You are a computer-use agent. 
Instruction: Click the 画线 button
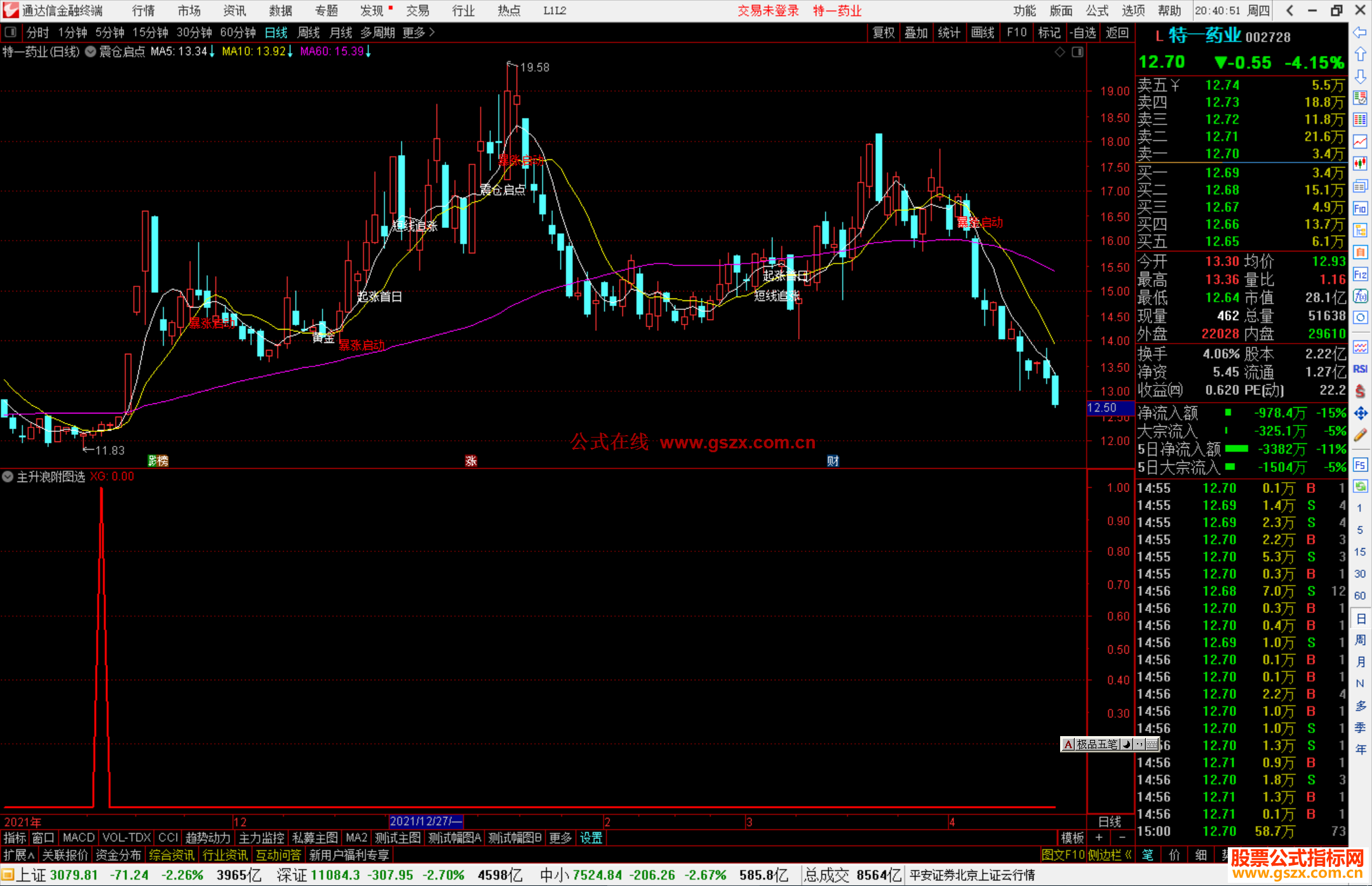(983, 32)
